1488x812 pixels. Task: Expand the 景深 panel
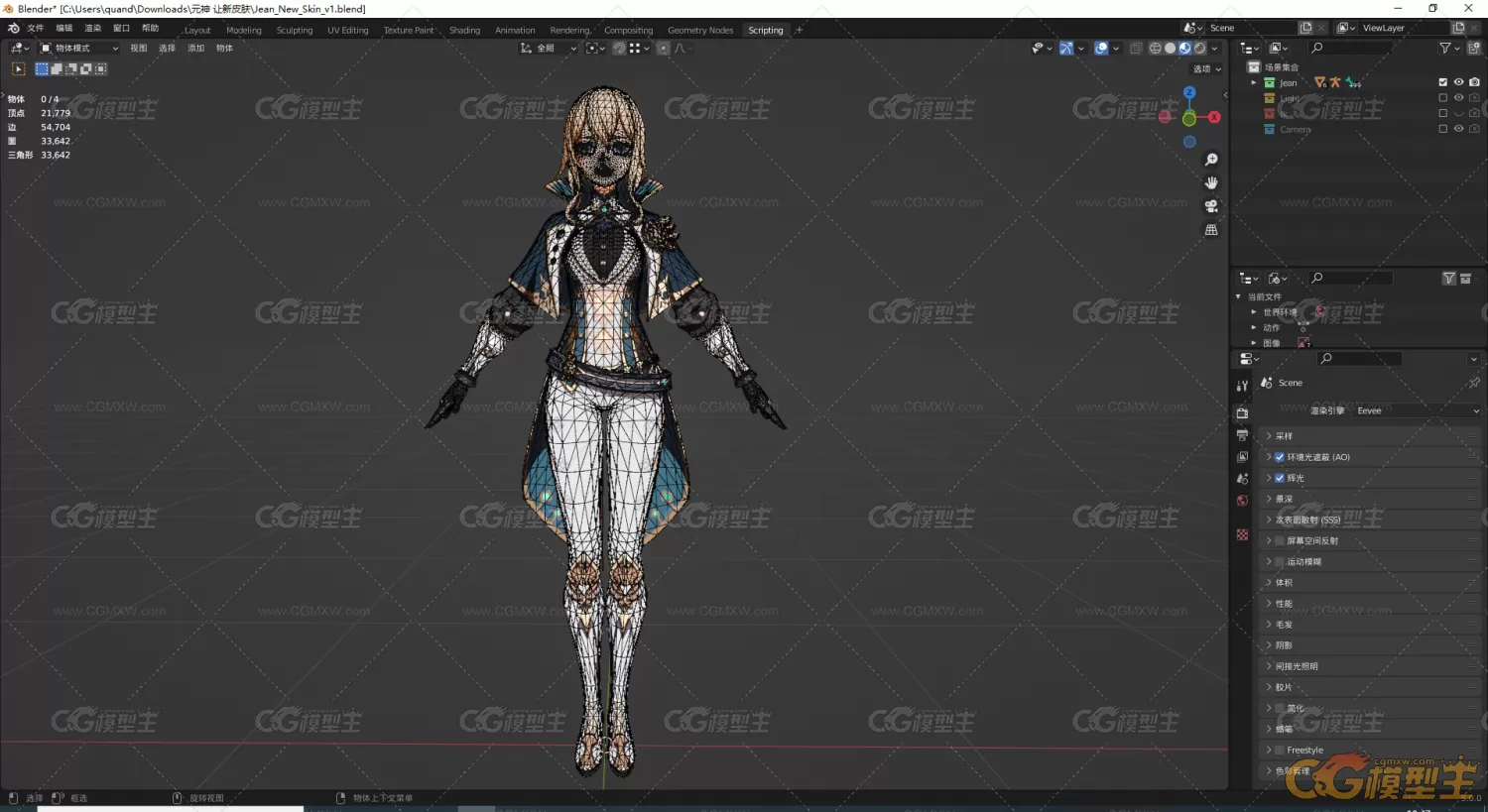coord(1369,499)
